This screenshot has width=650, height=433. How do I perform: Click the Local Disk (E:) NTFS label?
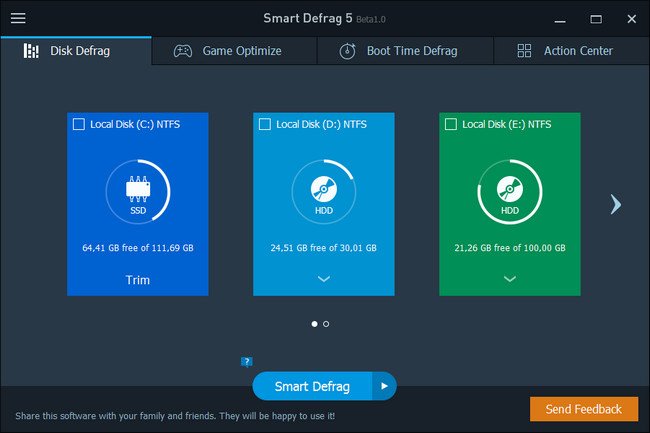(507, 124)
